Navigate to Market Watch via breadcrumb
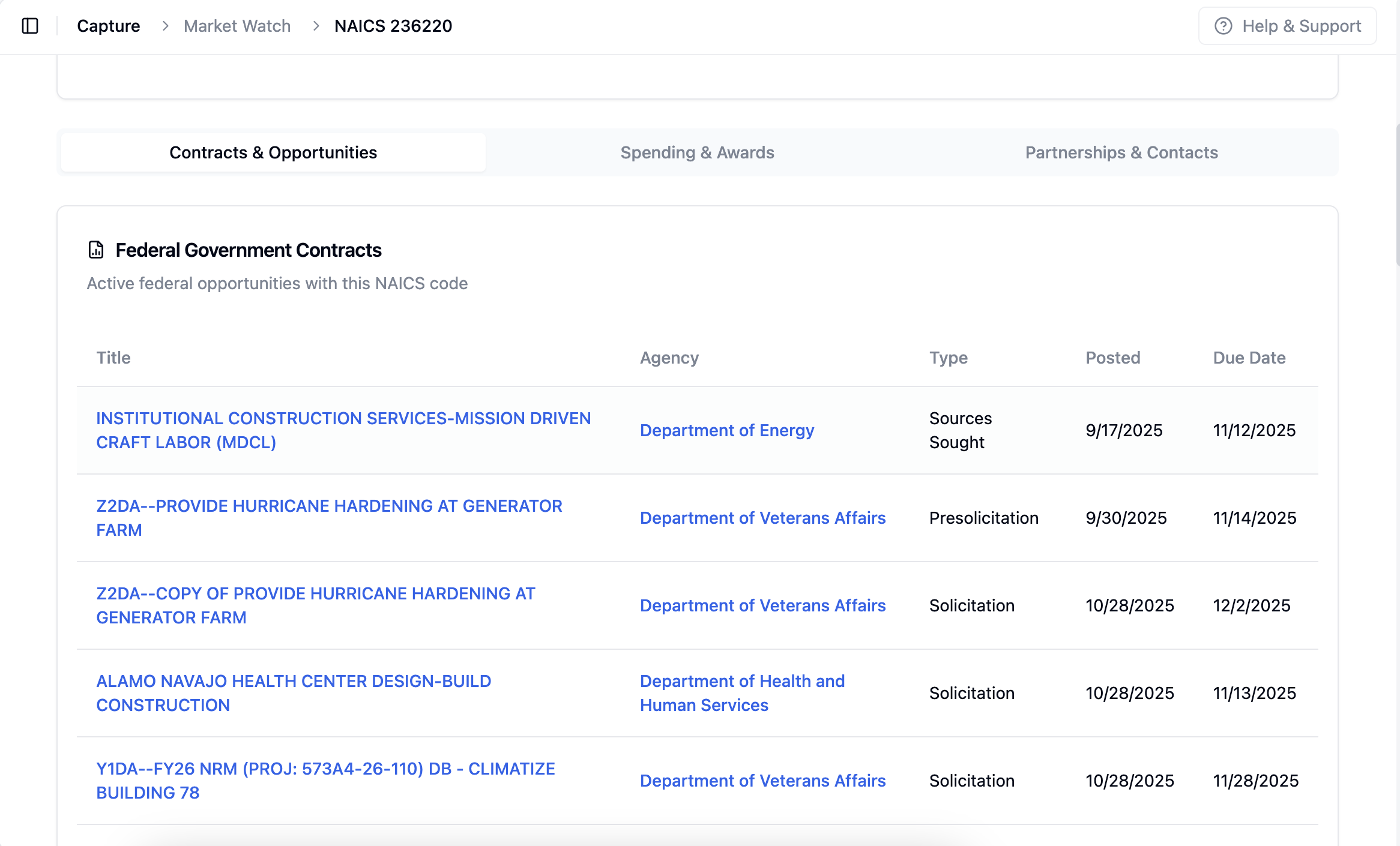Image resolution: width=1400 pixels, height=846 pixels. click(x=237, y=26)
